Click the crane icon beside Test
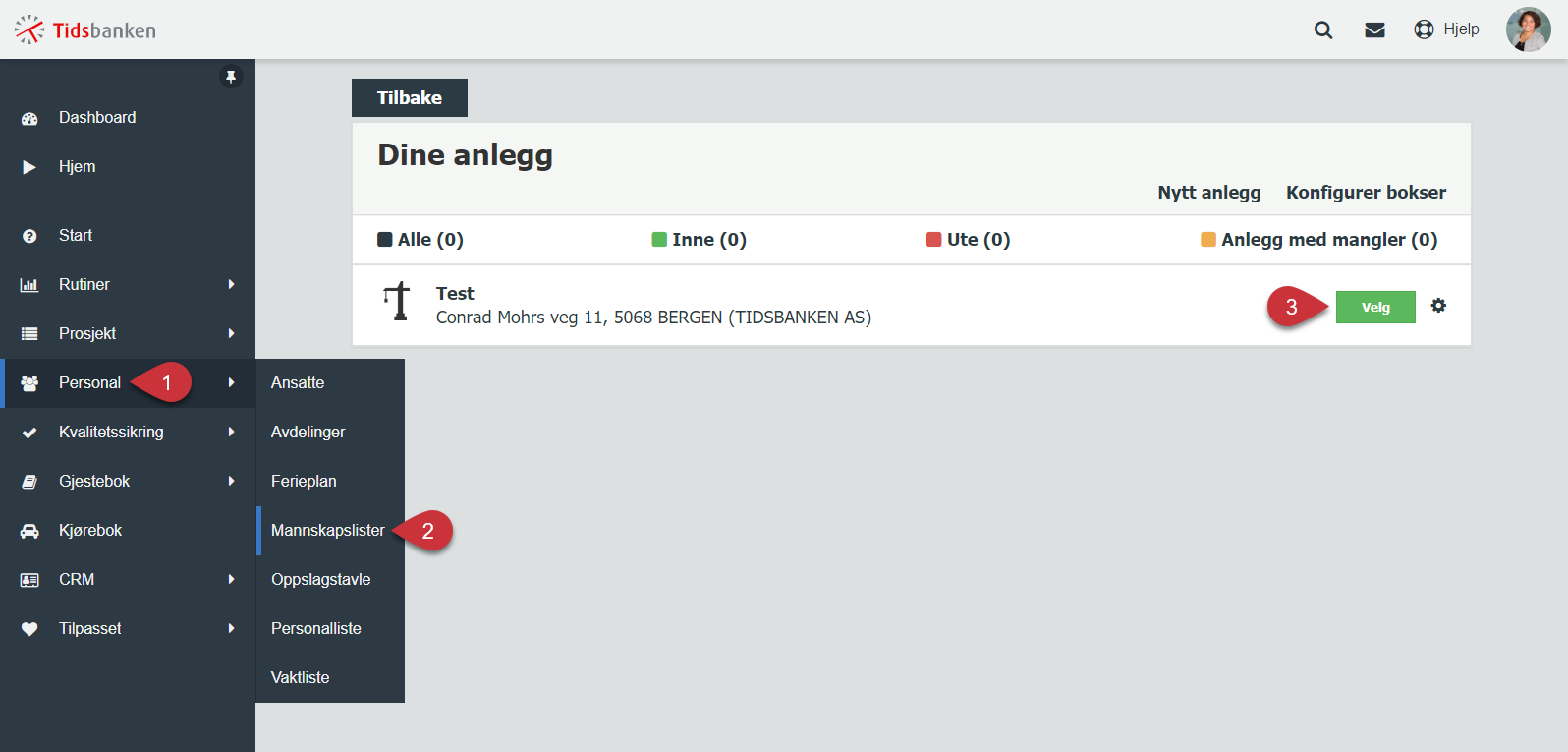Image resolution: width=1568 pixels, height=752 pixels. pos(397,301)
